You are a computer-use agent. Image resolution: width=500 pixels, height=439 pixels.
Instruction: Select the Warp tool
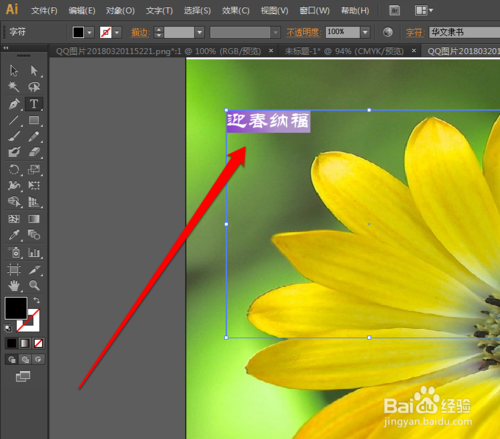tap(14, 185)
